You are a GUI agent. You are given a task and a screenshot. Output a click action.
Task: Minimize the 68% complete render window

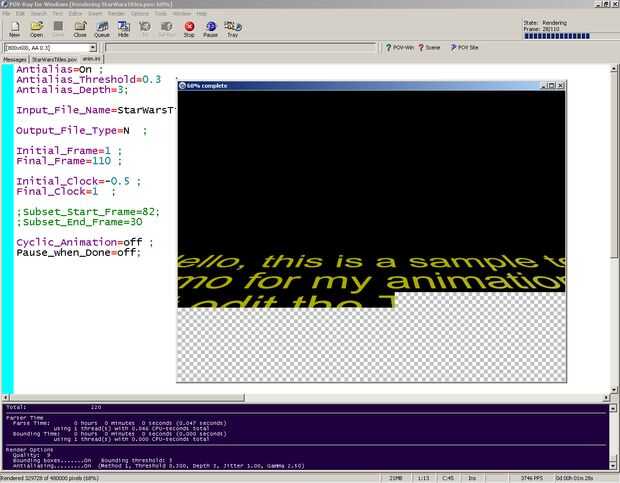click(543, 85)
